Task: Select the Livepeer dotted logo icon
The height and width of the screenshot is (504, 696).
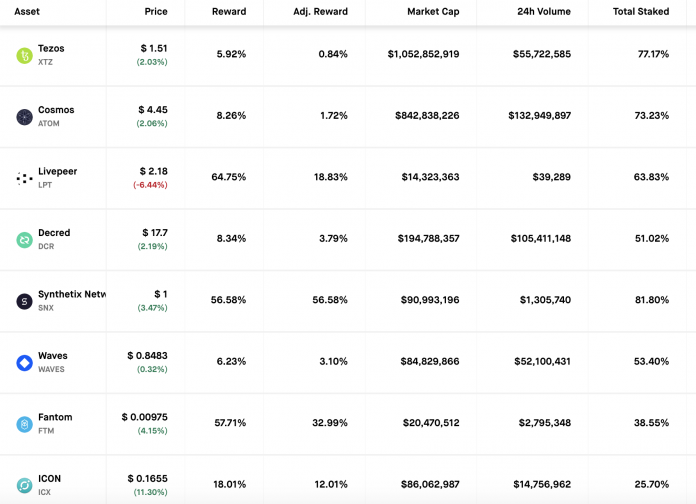Action: (x=24, y=178)
